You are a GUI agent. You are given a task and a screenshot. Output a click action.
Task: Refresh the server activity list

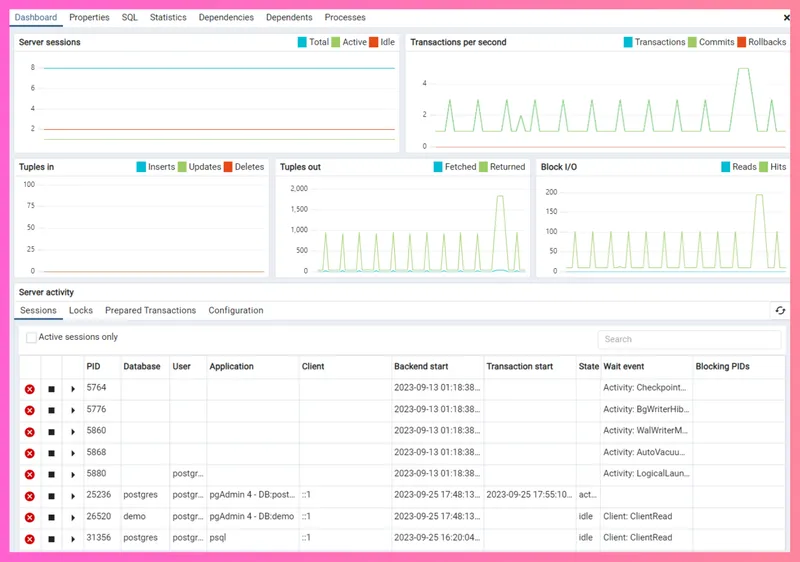(x=780, y=310)
